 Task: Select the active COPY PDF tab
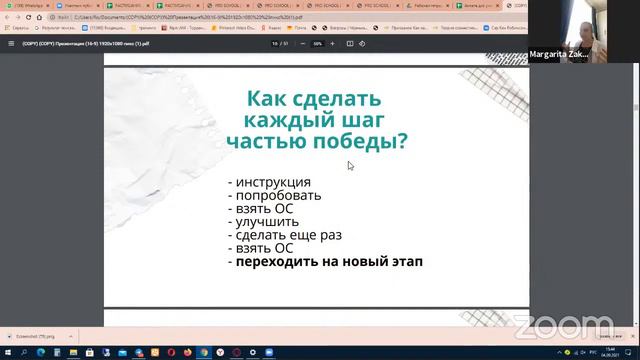[516, 6]
